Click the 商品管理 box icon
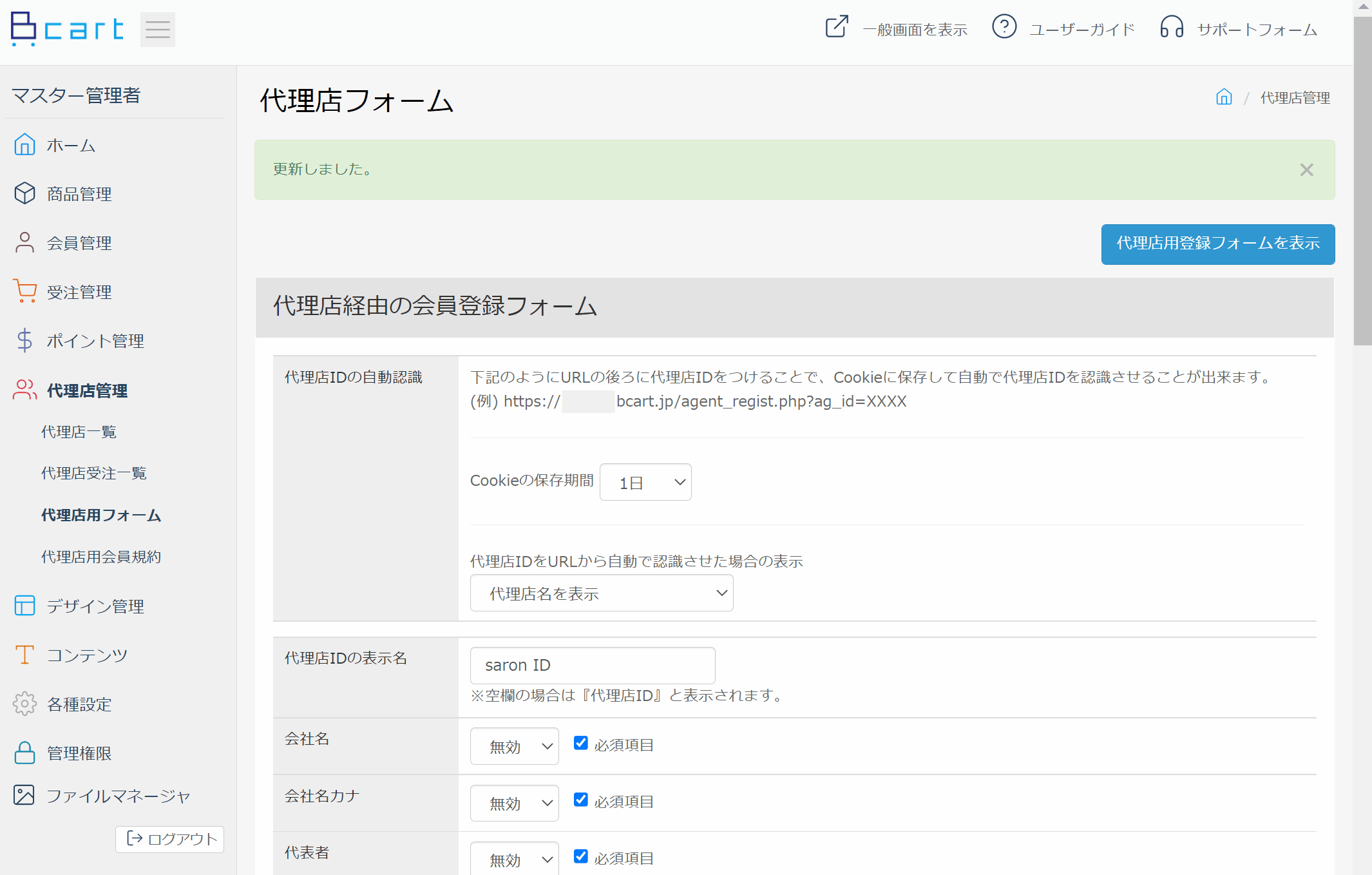This screenshot has height=875, width=1372. pos(24,193)
